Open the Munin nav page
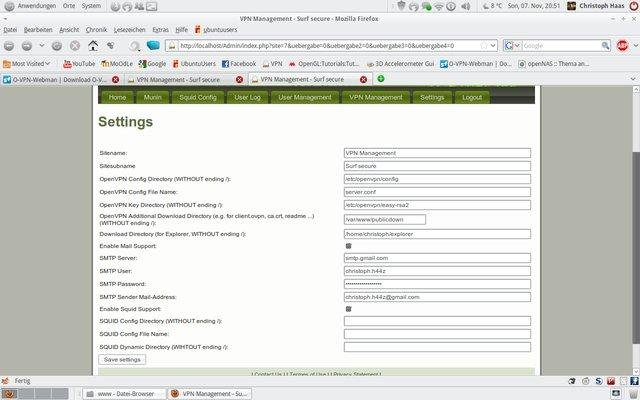The image size is (640, 400). [x=152, y=98]
